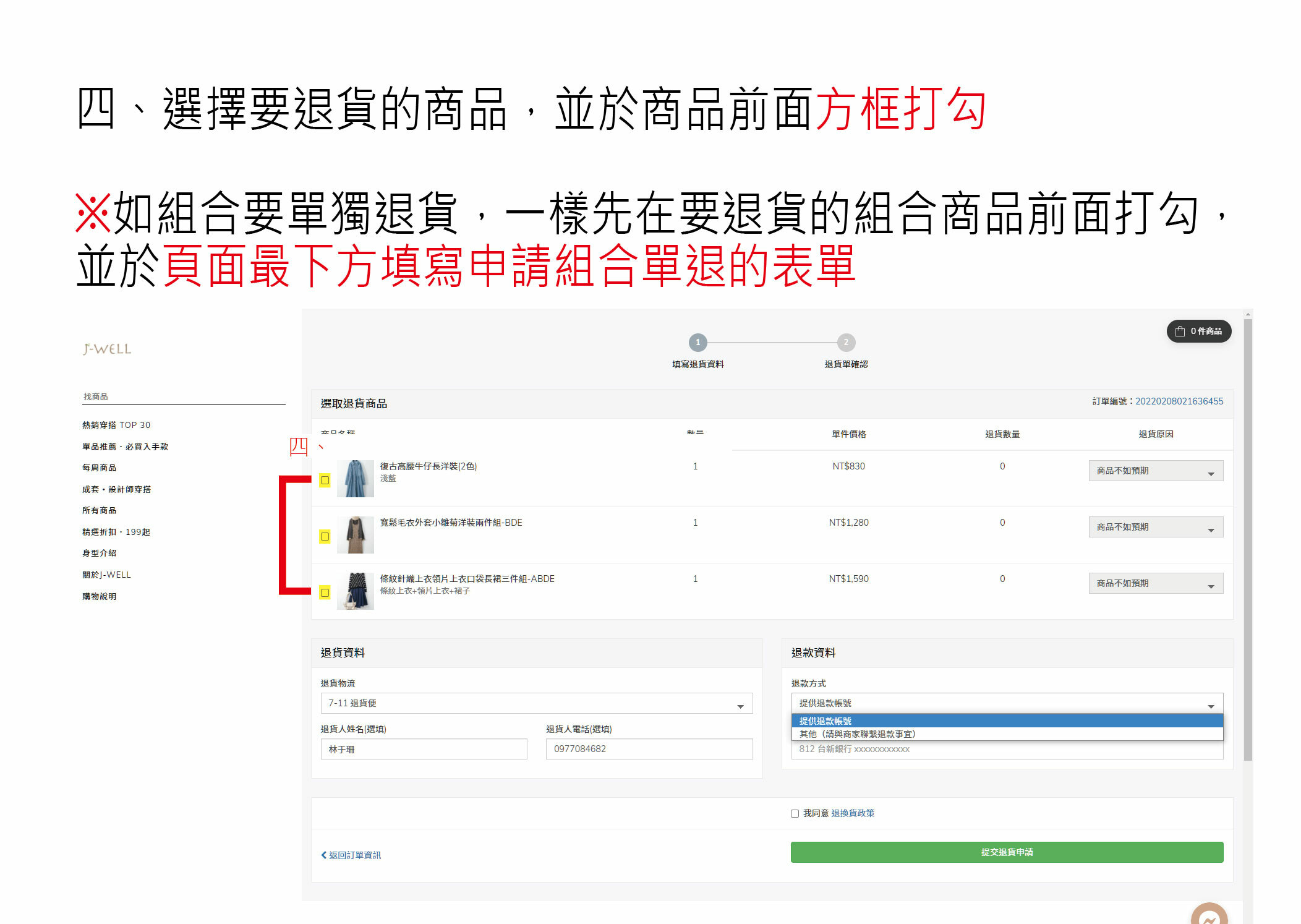Open 熱銷穿搭 TOP 30 menu item
This screenshot has width=1301, height=924.
116,425
